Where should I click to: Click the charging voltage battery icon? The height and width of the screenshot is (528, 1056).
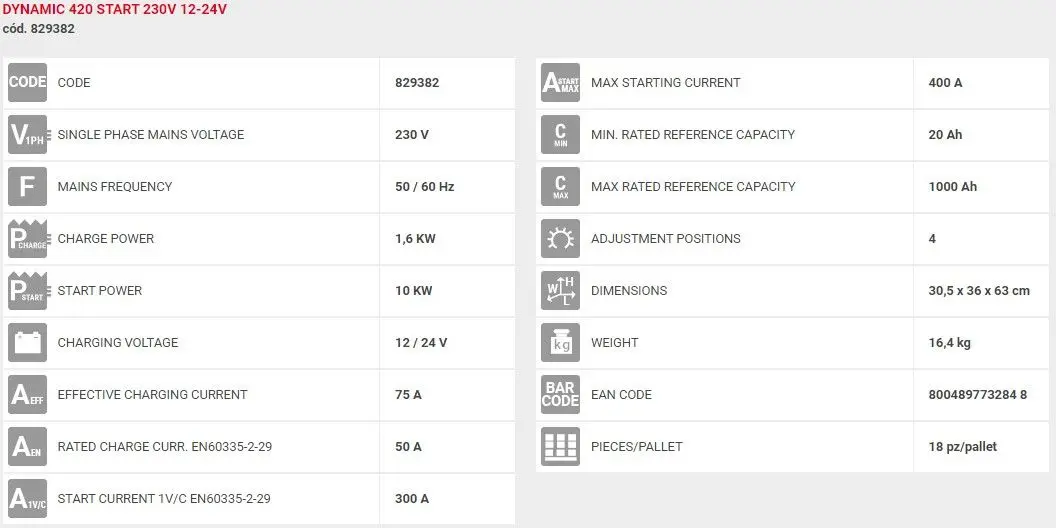27,342
